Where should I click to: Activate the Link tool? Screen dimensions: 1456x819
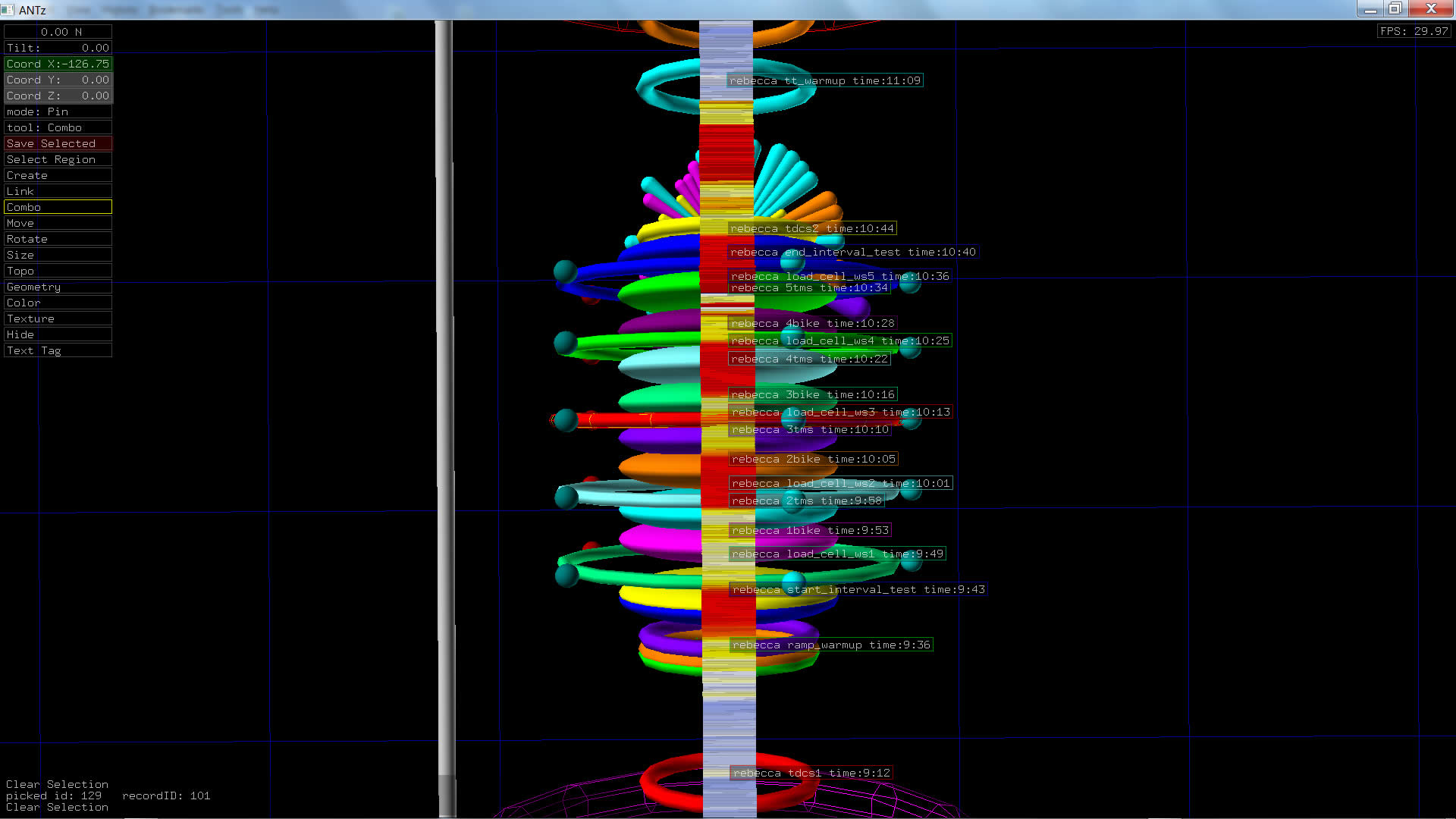[x=58, y=191]
